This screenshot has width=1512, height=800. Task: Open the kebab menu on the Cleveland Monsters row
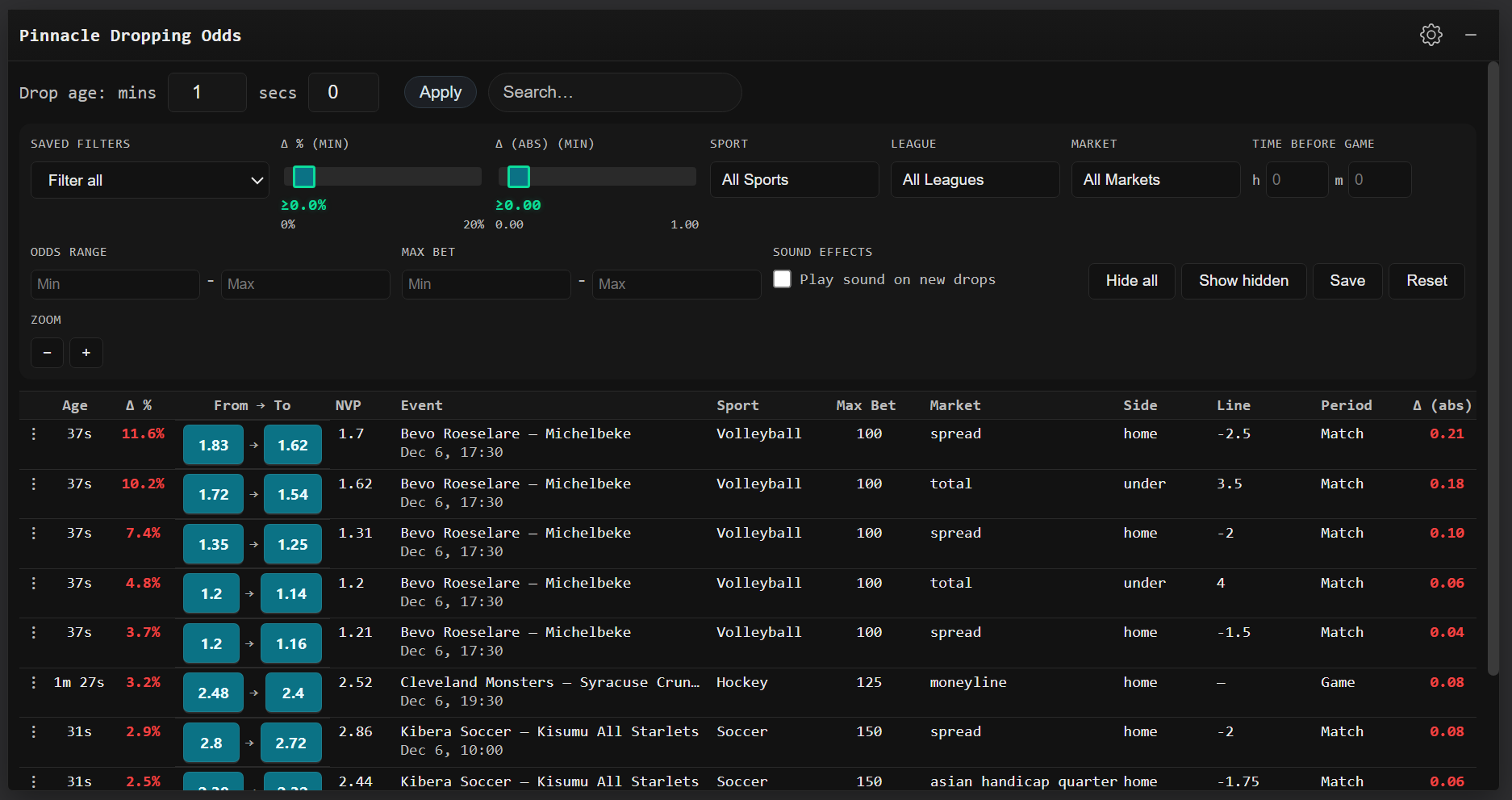33,682
